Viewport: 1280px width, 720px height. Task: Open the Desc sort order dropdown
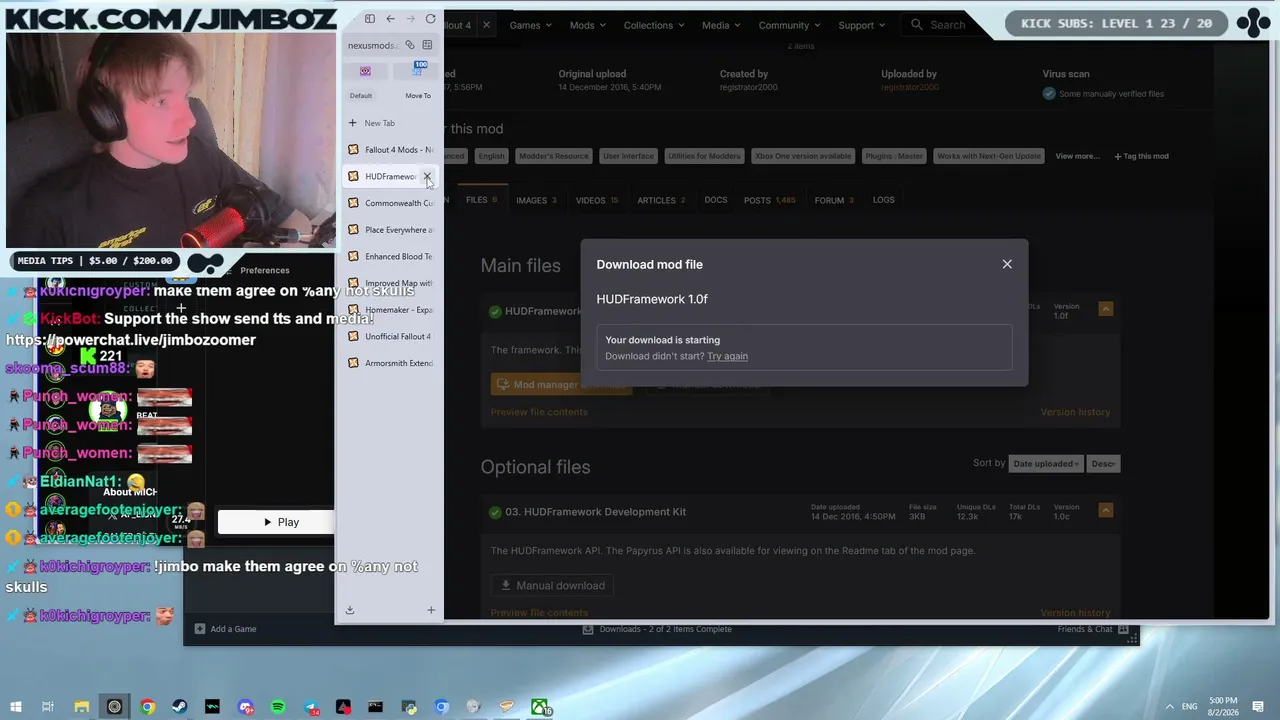(1103, 464)
